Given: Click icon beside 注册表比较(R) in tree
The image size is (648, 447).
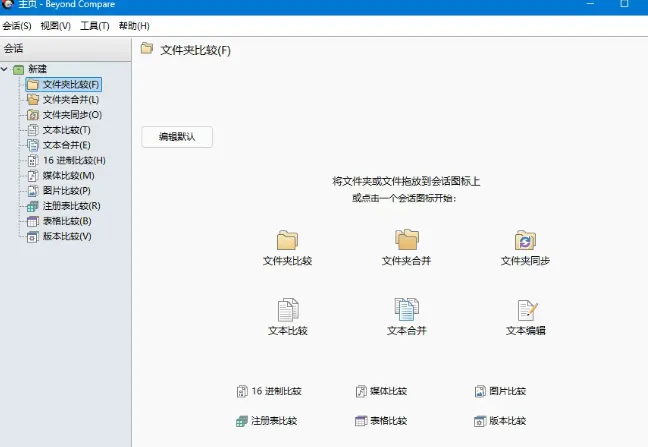Looking at the screenshot, I should pos(33,206).
